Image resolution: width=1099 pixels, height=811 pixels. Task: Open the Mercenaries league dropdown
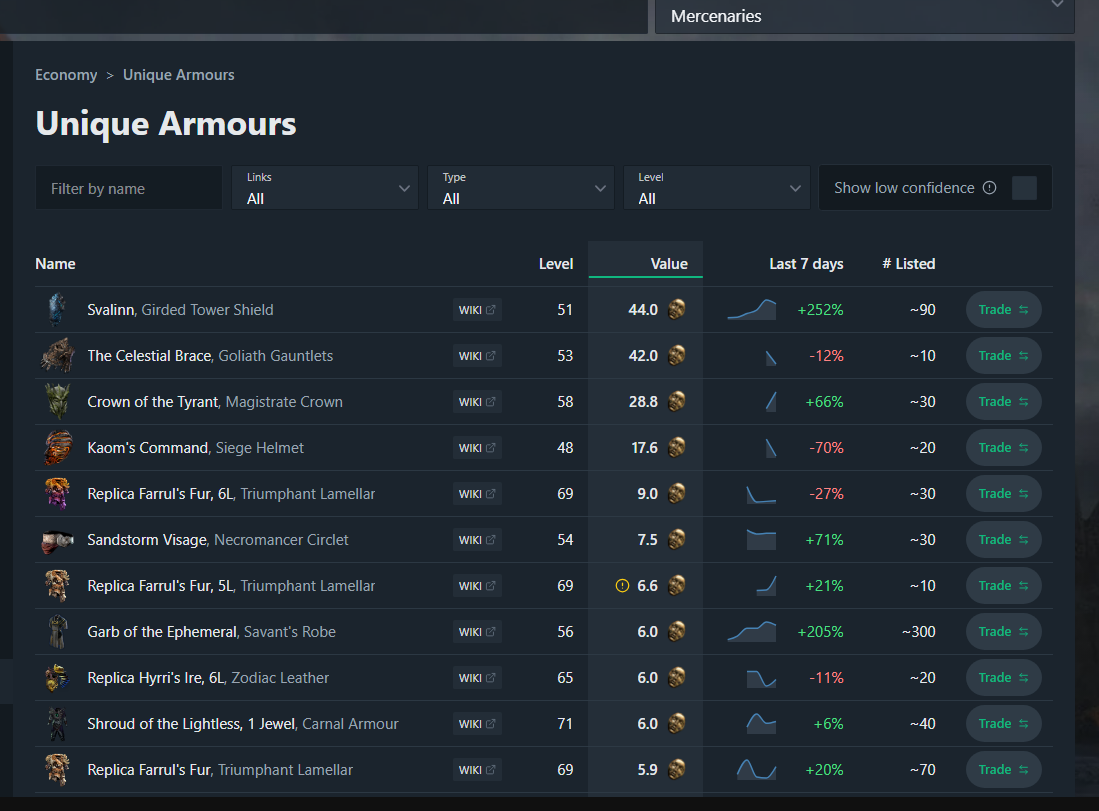pyautogui.click(x=864, y=15)
